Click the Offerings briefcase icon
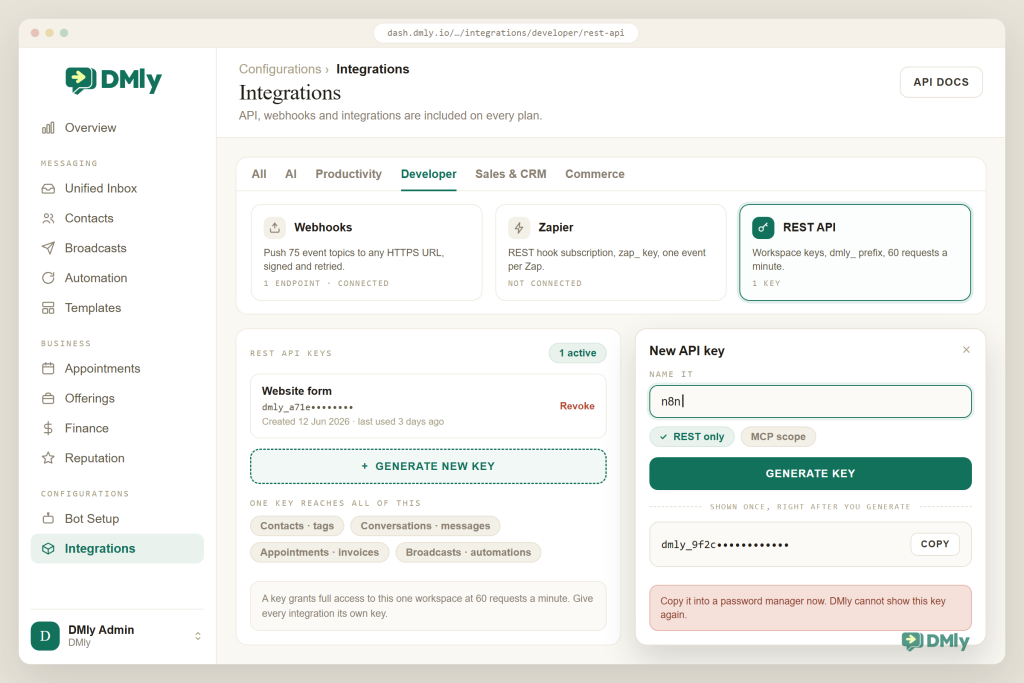Image resolution: width=1024 pixels, height=683 pixels. click(48, 398)
